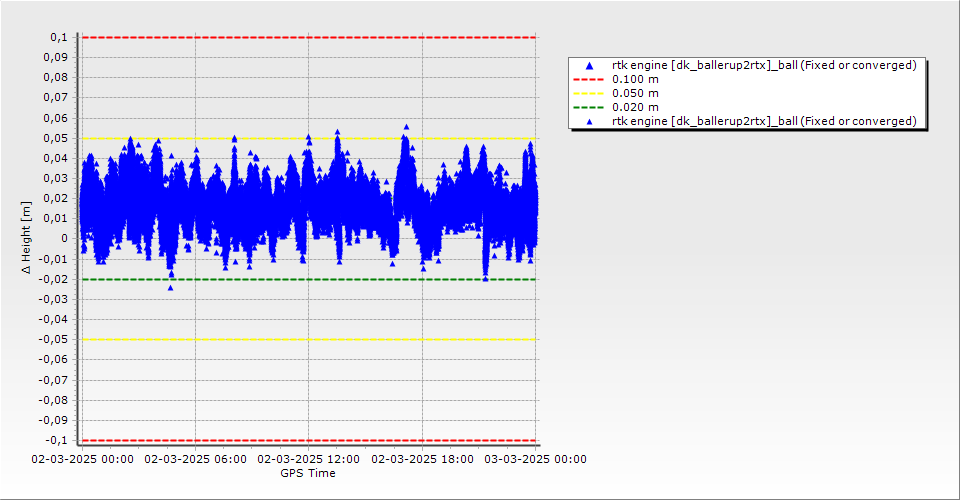
Task: Click the '0,06' y-axis label
Action: [56, 118]
